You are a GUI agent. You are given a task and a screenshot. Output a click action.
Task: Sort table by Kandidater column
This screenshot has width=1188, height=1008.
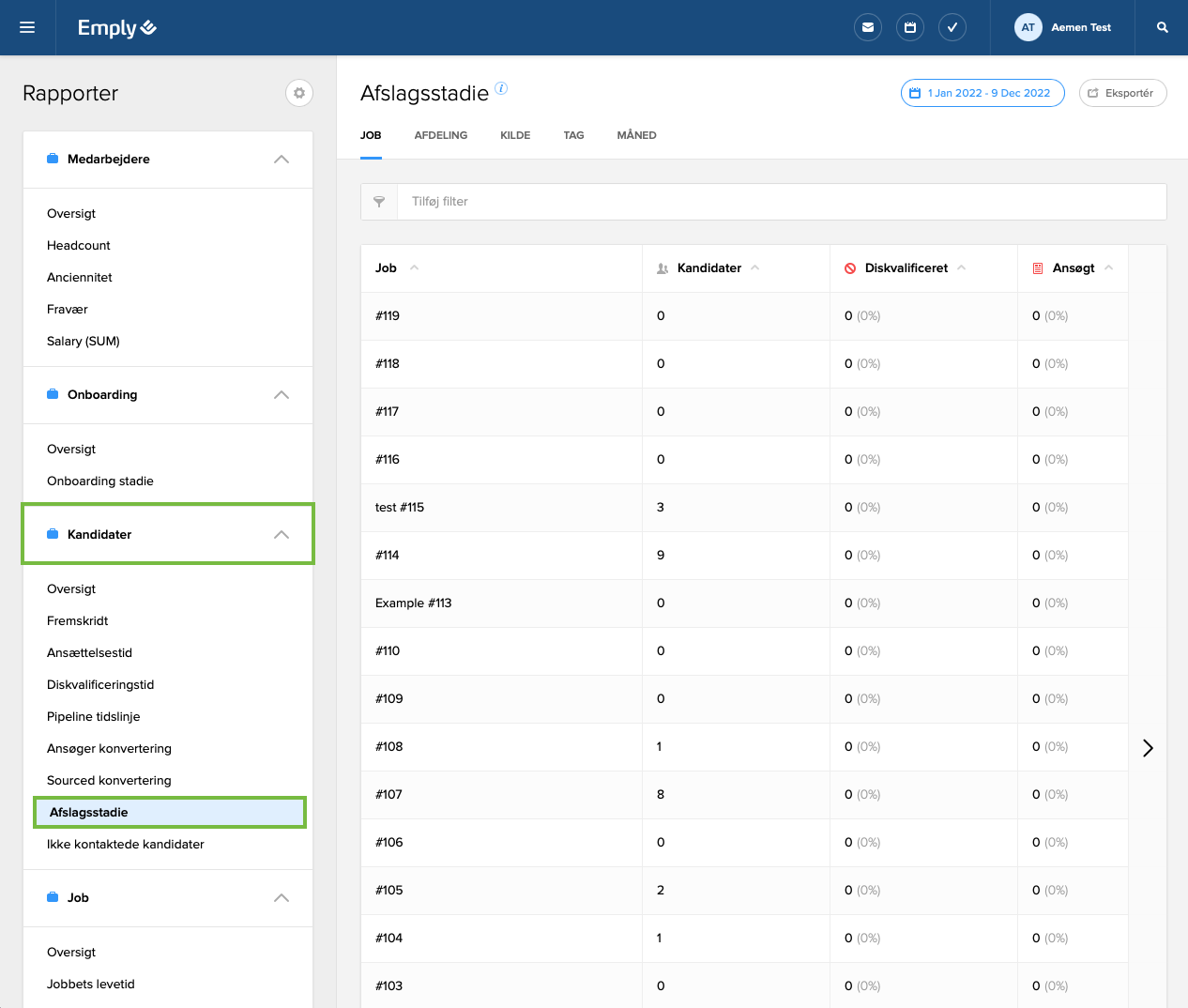click(x=709, y=268)
